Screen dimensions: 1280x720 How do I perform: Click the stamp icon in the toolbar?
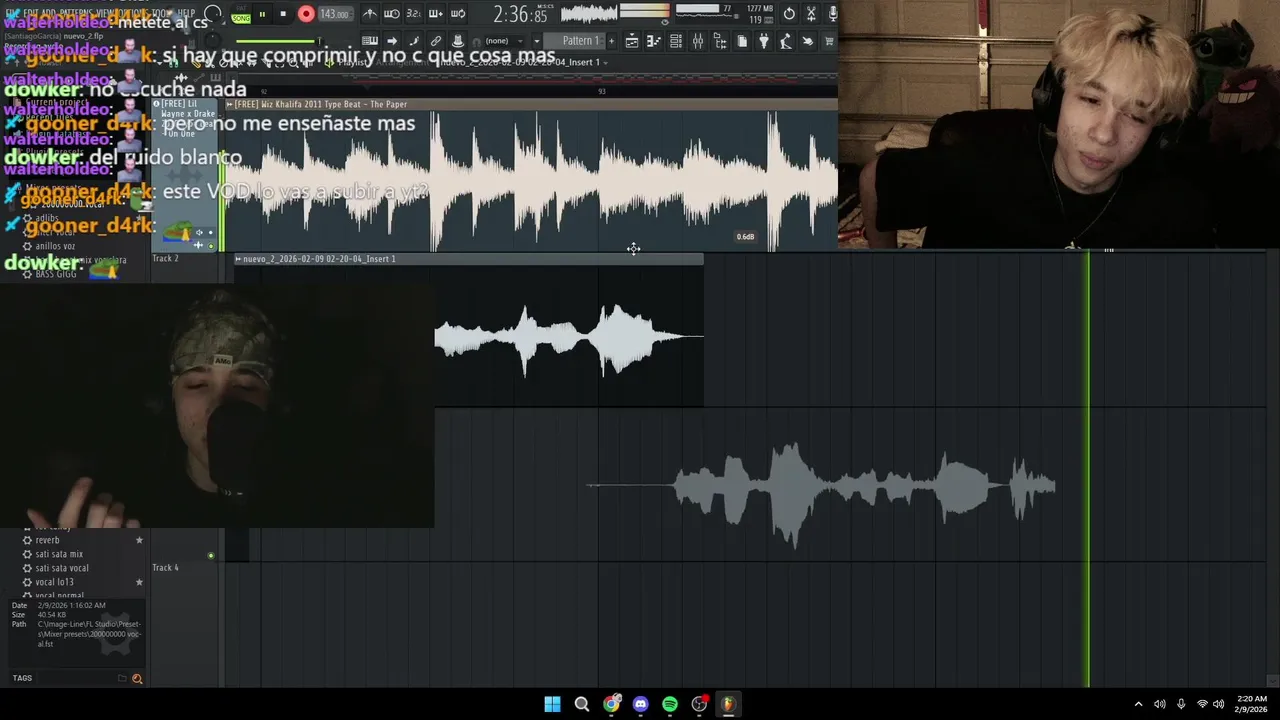458,41
